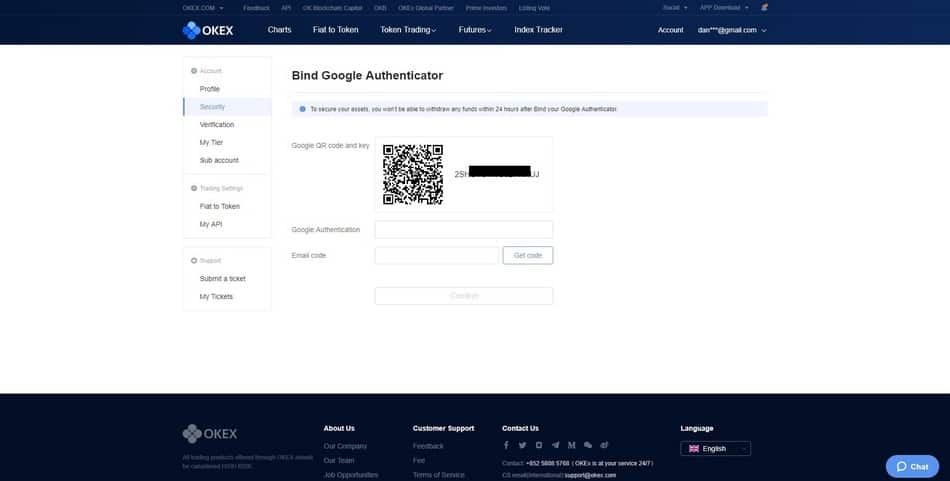Click the WeChat icon in footer
Viewport: 950px width, 481px height.
pos(588,445)
